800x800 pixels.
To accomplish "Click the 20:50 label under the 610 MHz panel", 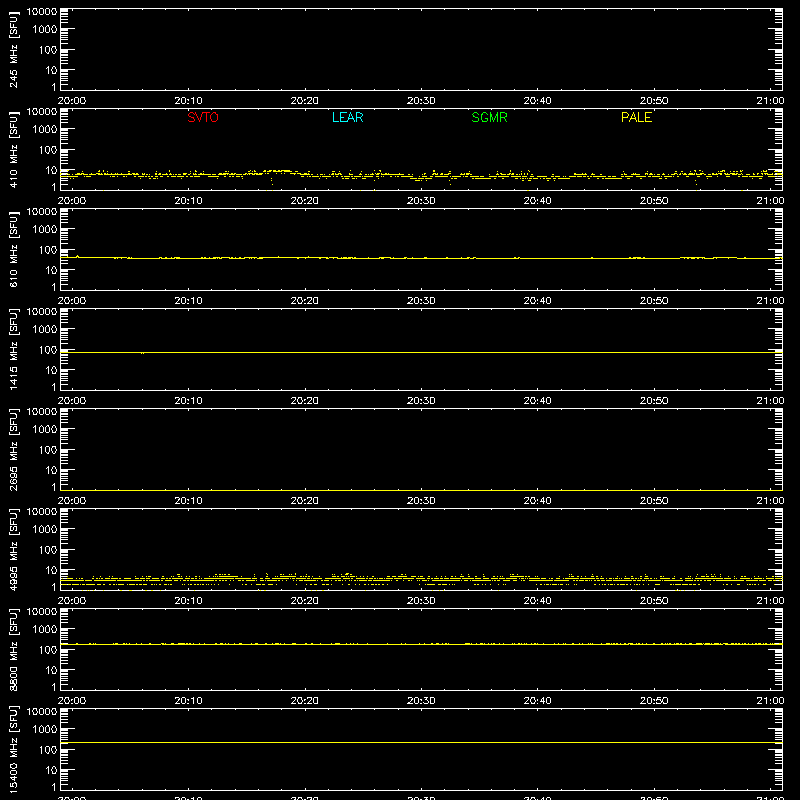I will click(654, 301).
